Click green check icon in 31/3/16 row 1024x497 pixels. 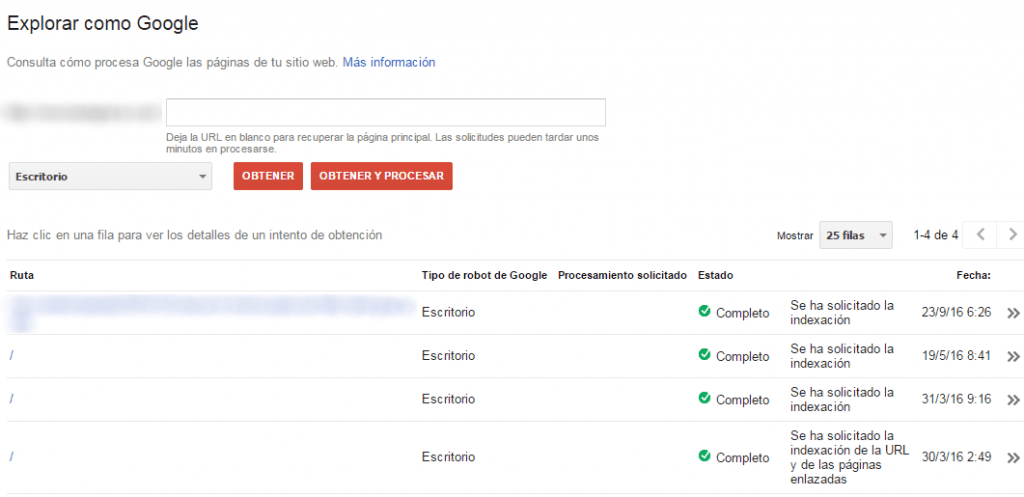[x=704, y=399]
